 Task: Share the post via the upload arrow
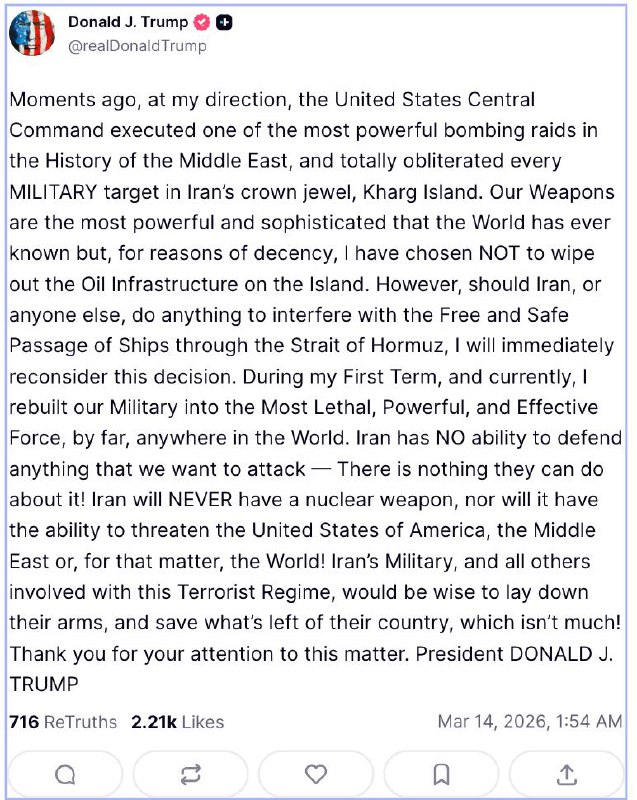point(566,774)
